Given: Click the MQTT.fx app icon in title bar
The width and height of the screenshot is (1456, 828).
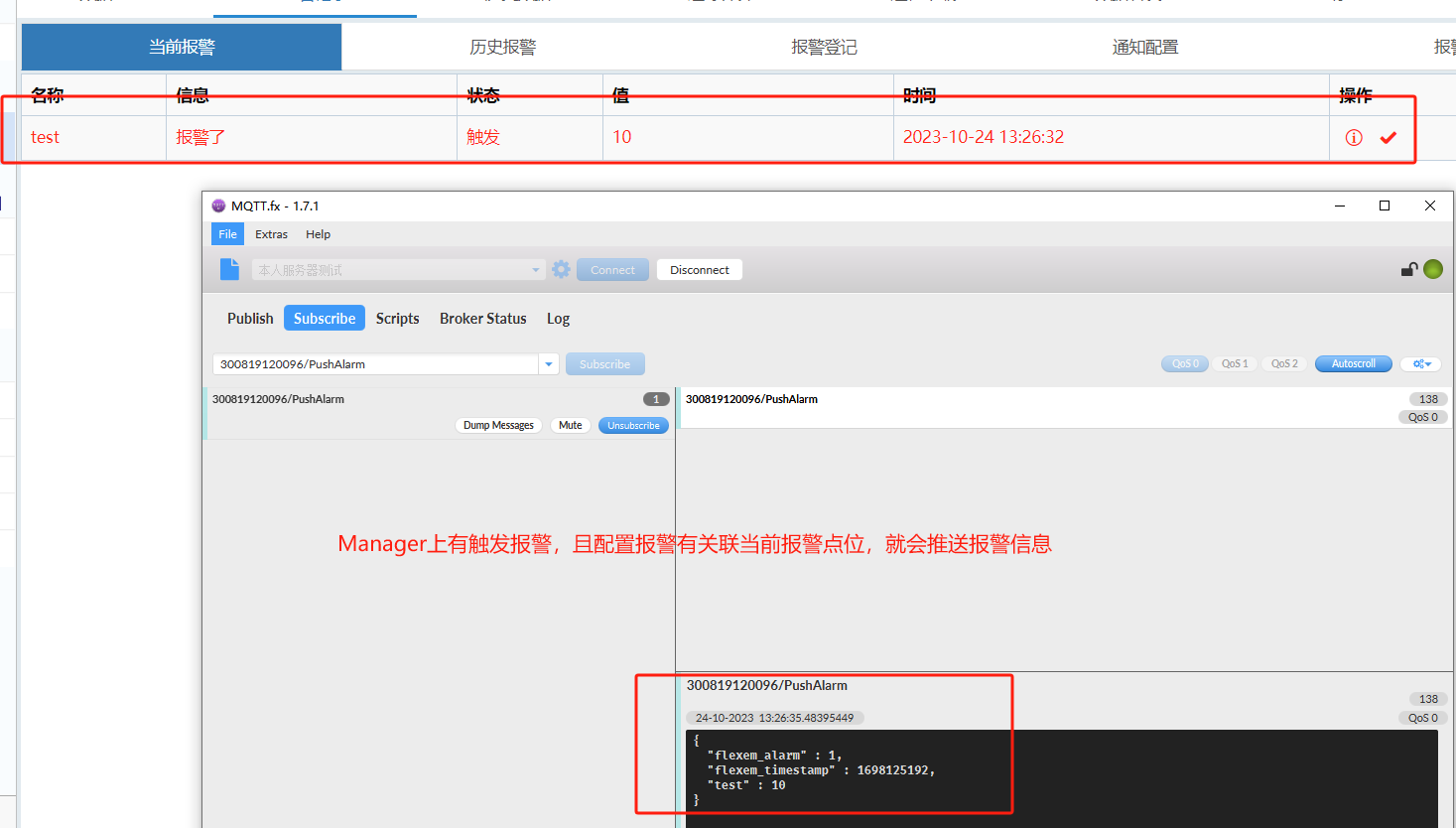Looking at the screenshot, I should click(x=218, y=206).
